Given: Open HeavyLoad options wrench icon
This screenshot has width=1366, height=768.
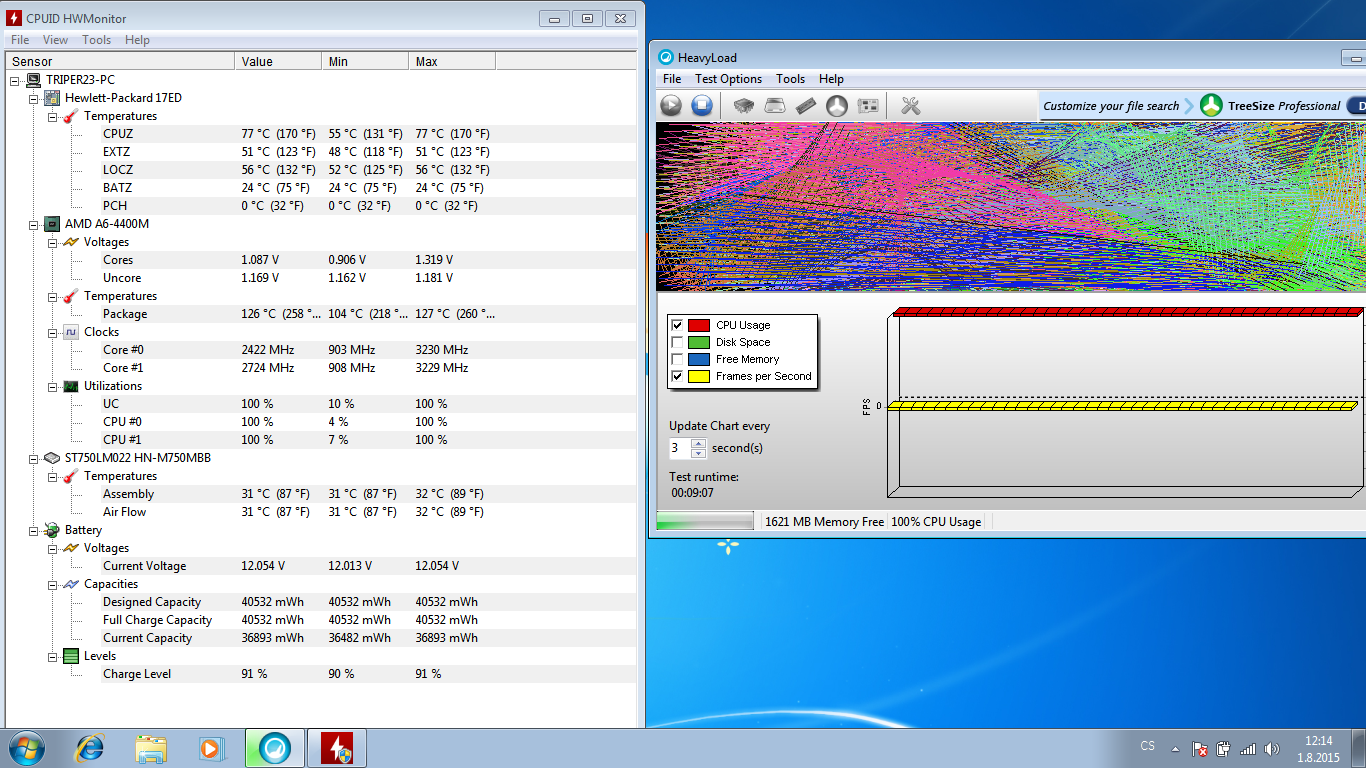Looking at the screenshot, I should 910,105.
